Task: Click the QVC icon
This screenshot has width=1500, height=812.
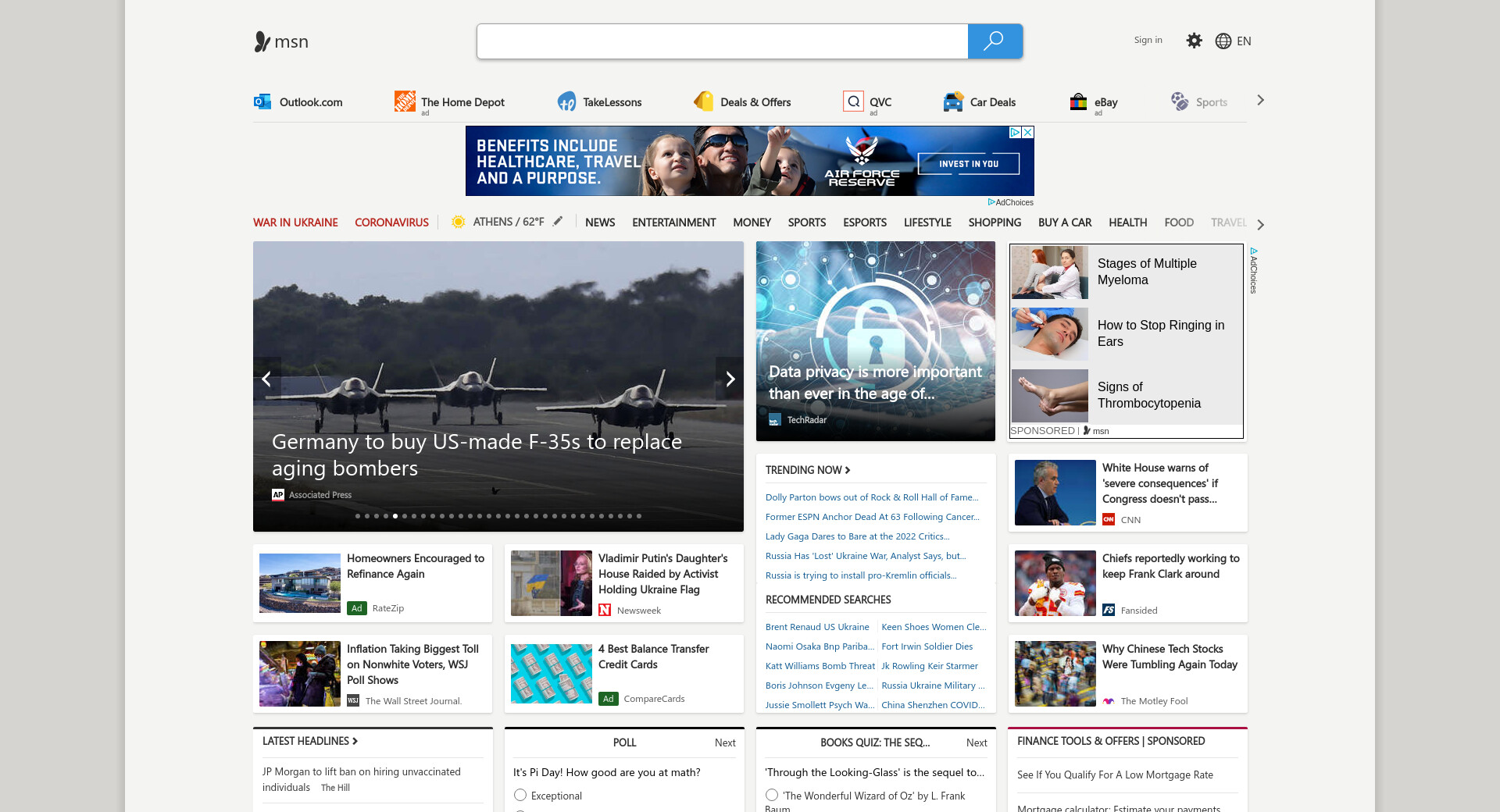Action: point(853,101)
